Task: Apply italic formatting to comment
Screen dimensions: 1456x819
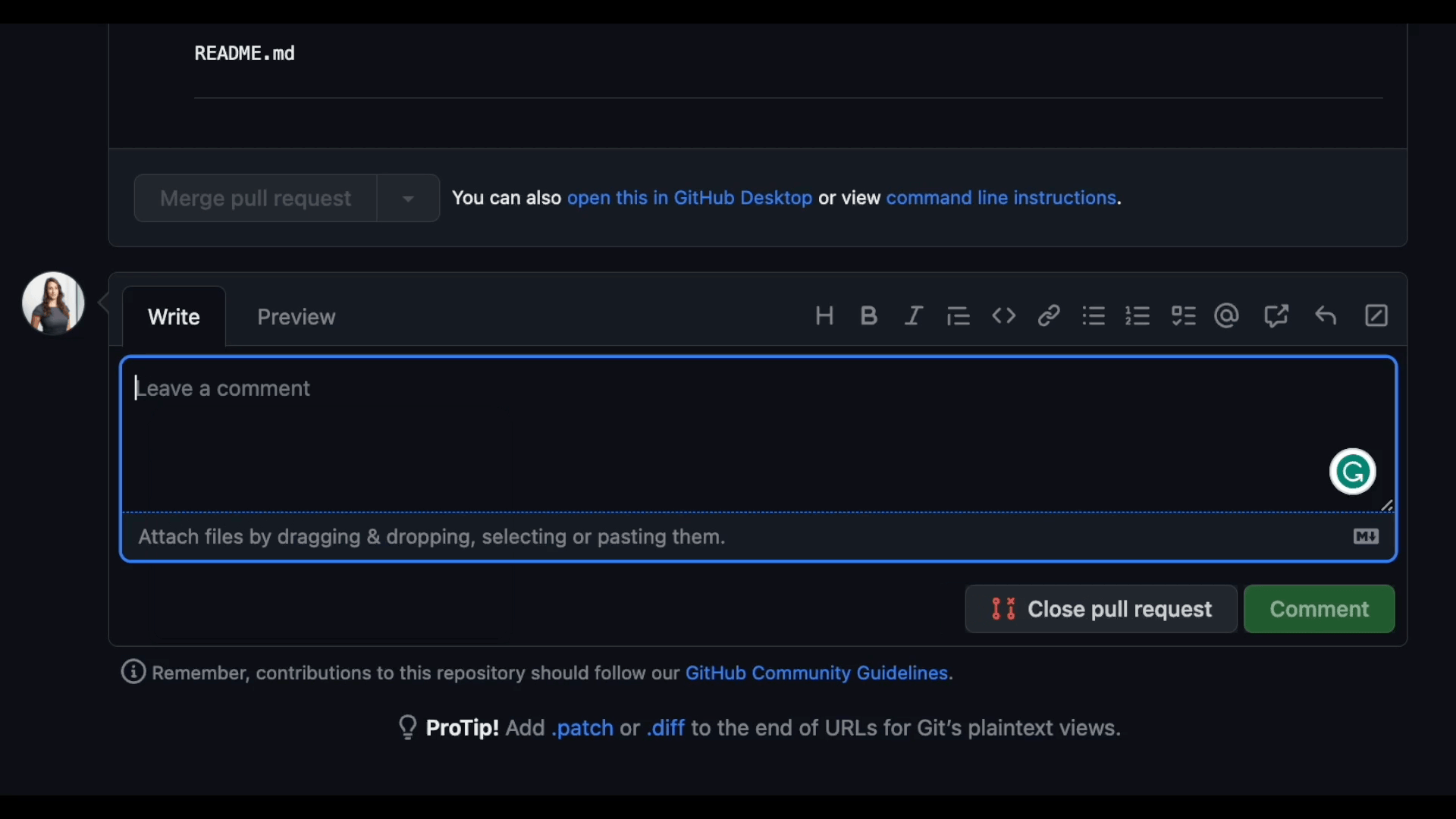Action: 914,315
